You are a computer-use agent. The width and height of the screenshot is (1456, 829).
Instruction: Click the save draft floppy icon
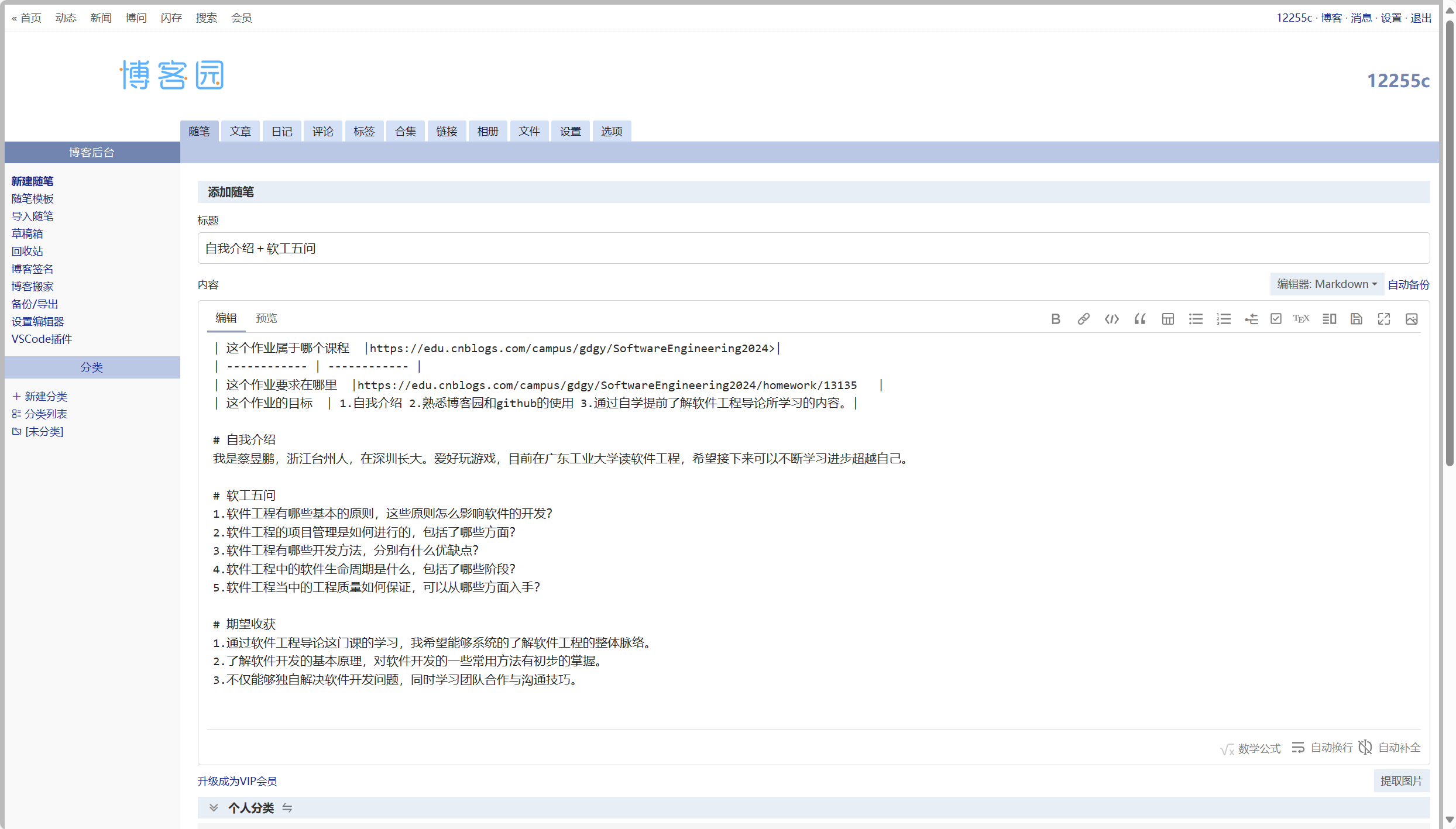pos(1356,319)
